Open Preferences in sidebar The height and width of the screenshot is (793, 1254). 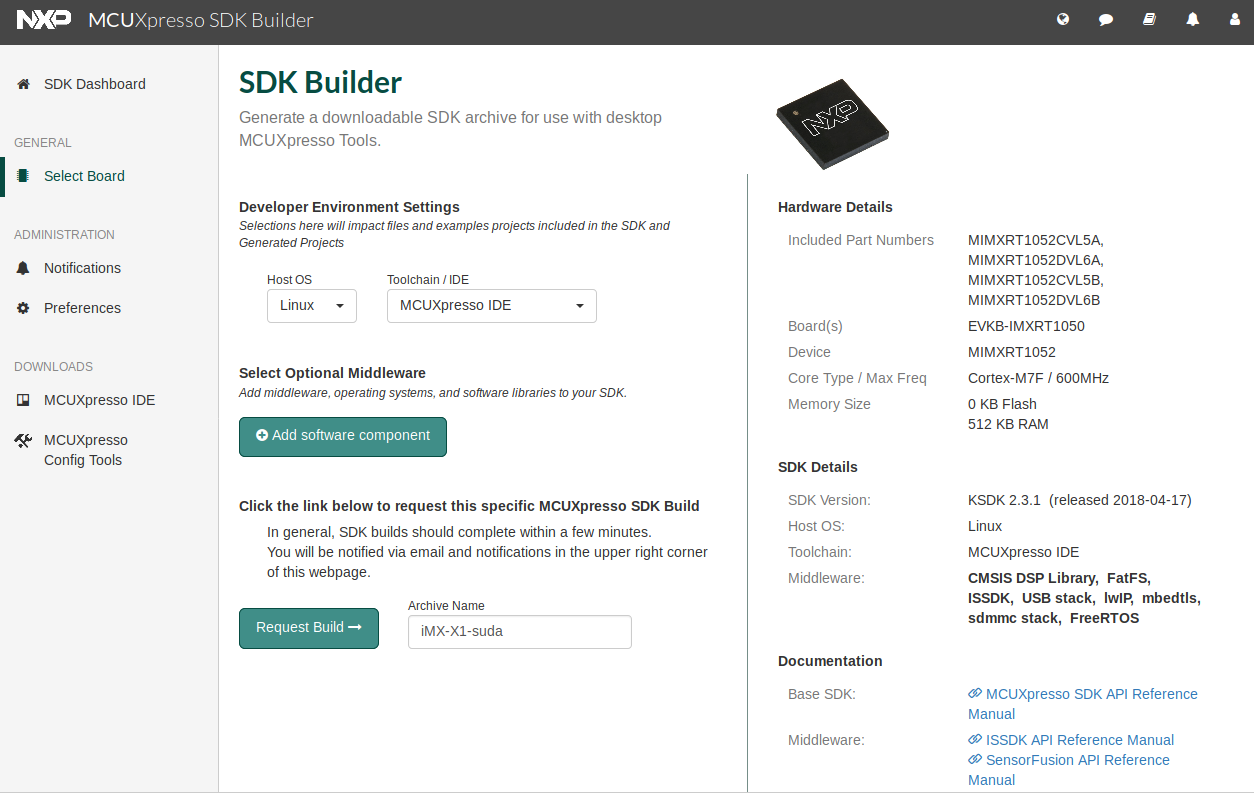click(82, 308)
